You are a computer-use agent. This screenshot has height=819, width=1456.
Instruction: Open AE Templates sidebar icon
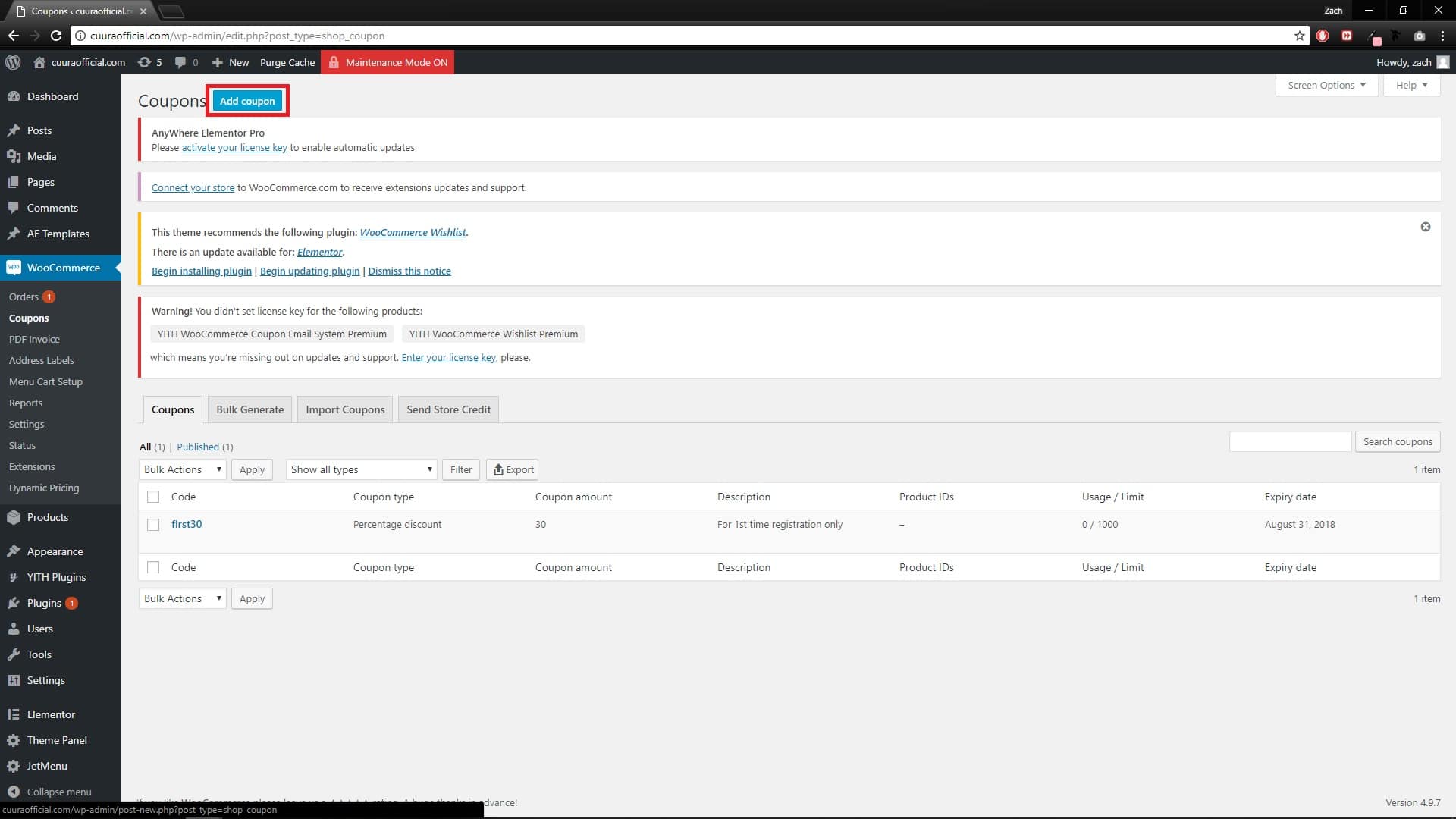pos(14,234)
